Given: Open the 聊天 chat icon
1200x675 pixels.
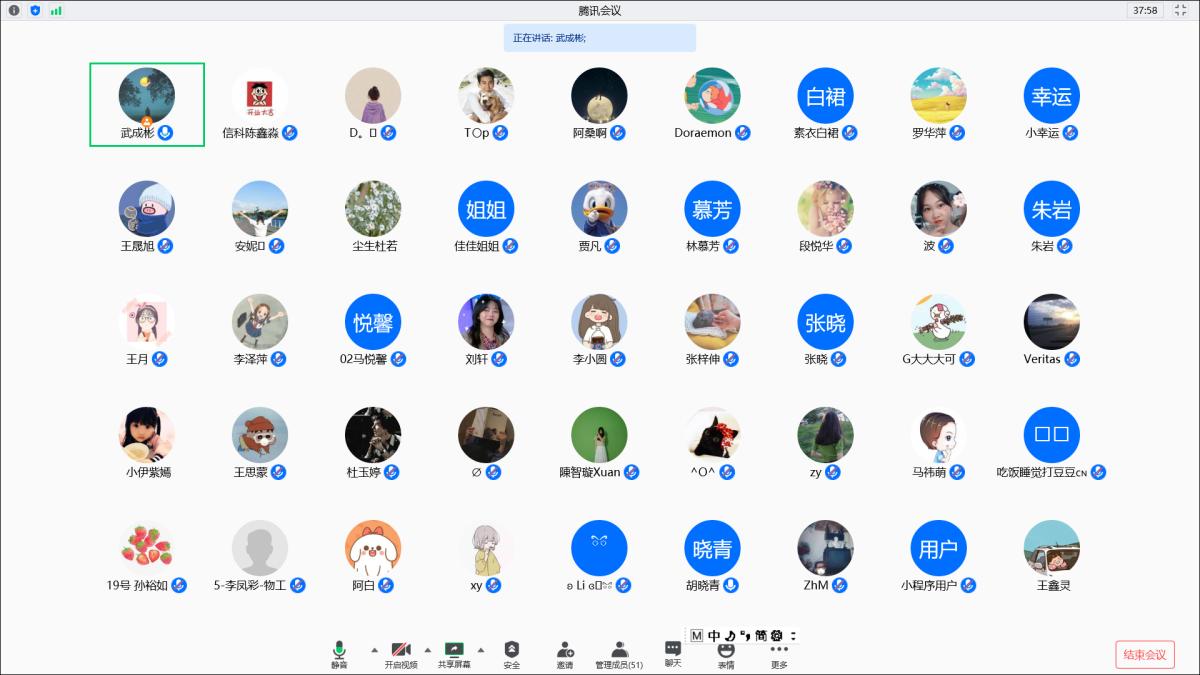Looking at the screenshot, I should 673,649.
